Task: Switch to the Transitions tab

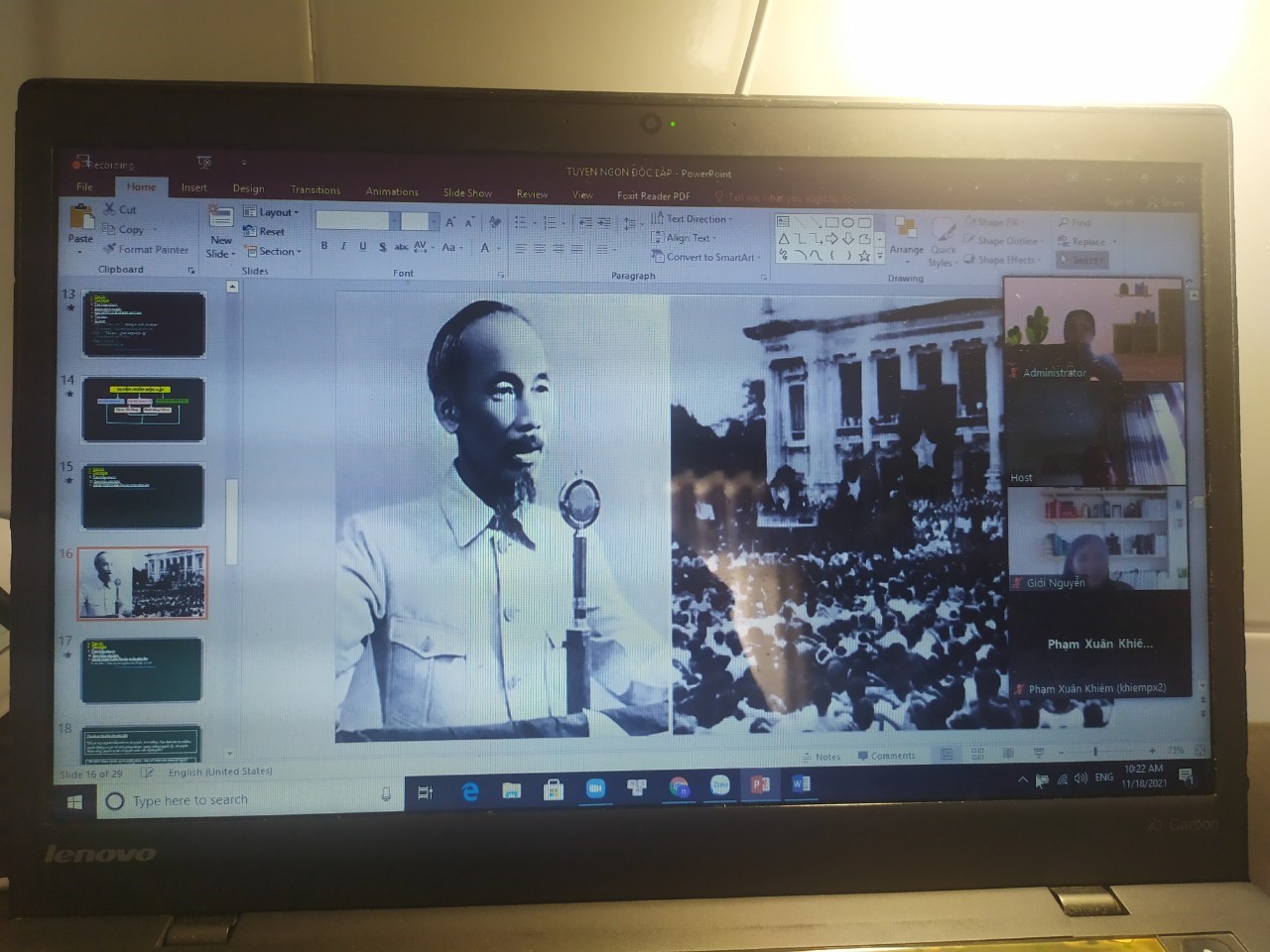Action: [316, 189]
